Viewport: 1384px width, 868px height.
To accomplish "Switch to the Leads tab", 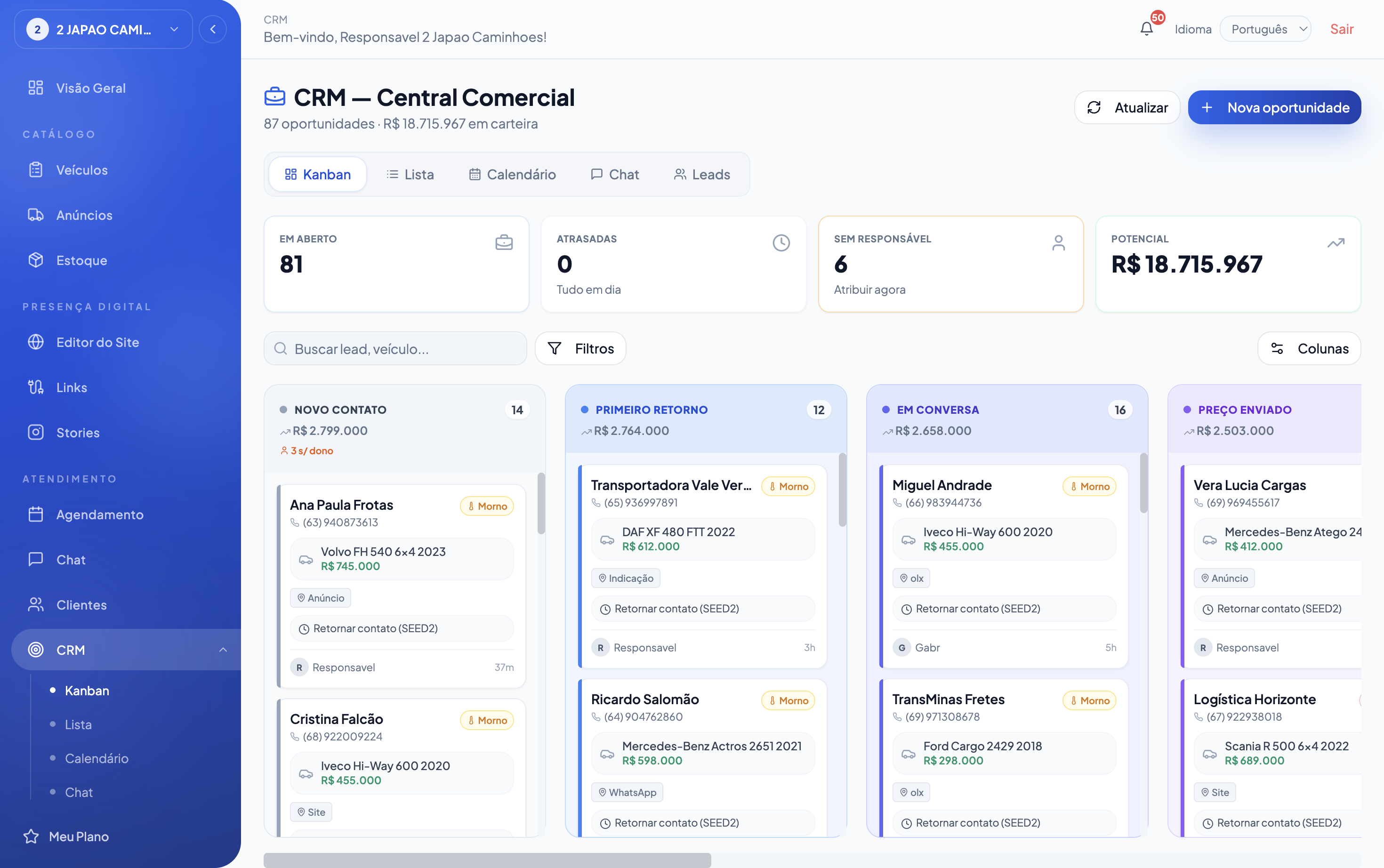I will [702, 174].
